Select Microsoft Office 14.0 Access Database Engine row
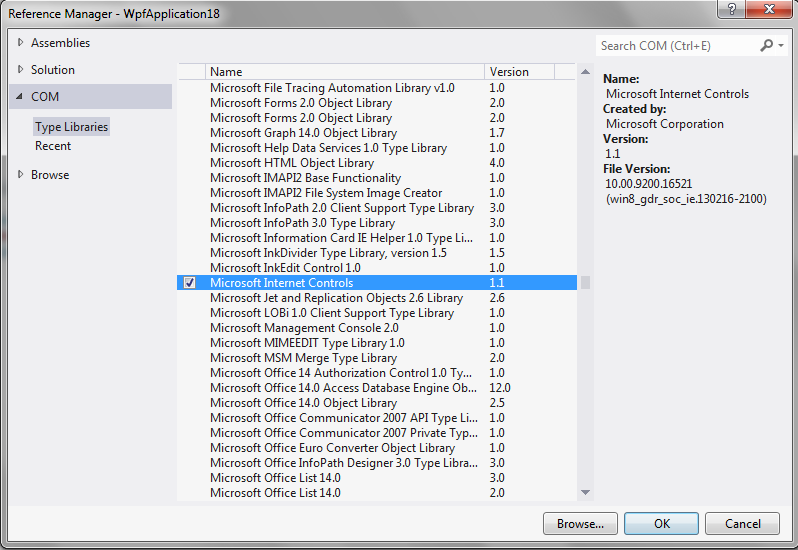The width and height of the screenshot is (798, 550). 377,388
